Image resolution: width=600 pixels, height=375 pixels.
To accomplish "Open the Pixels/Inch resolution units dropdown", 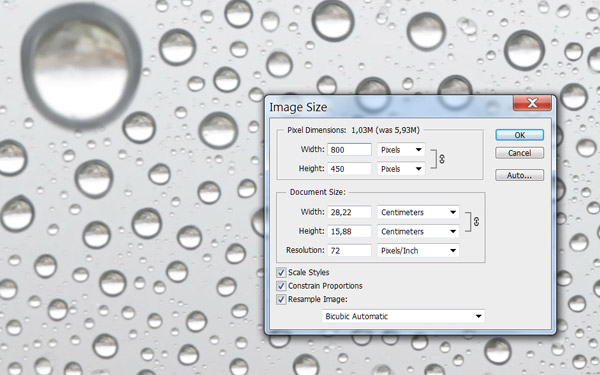I will pos(418,250).
